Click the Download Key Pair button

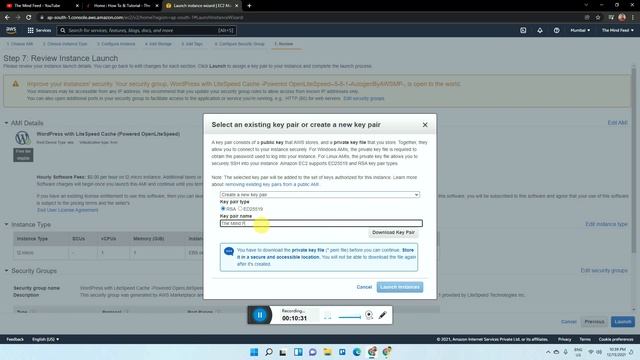tap(393, 232)
